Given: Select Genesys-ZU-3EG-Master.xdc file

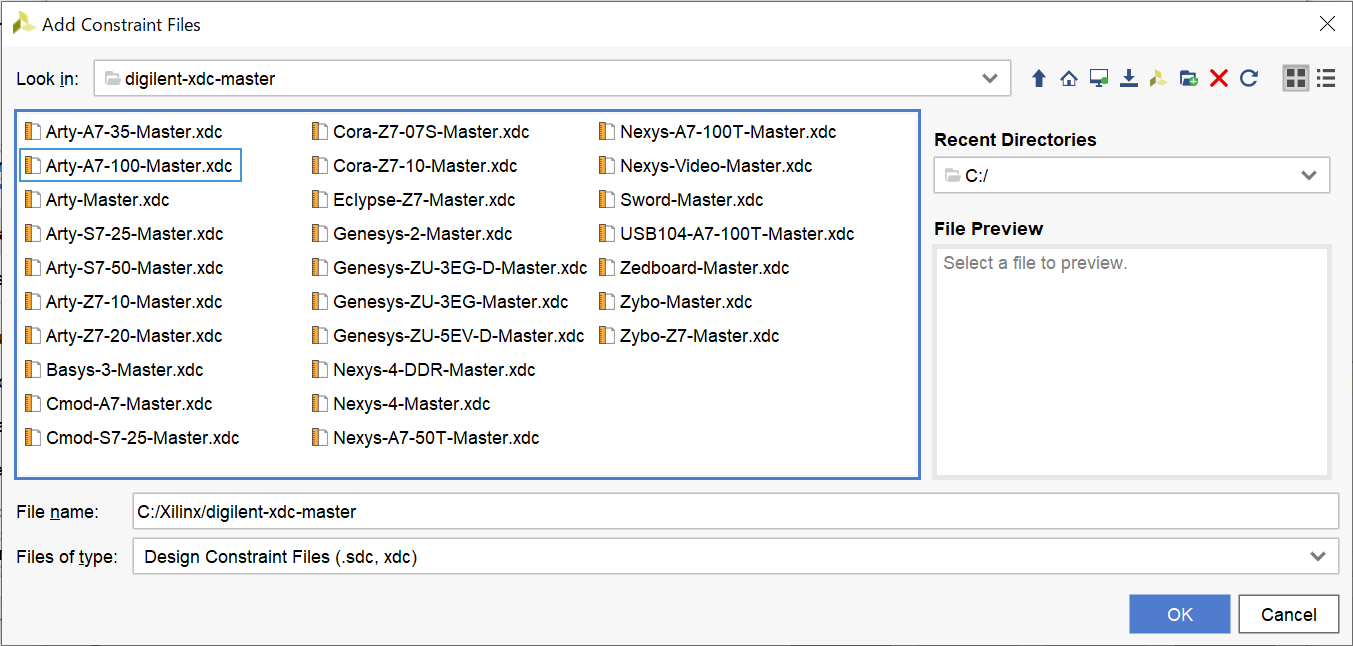Looking at the screenshot, I should [x=440, y=302].
